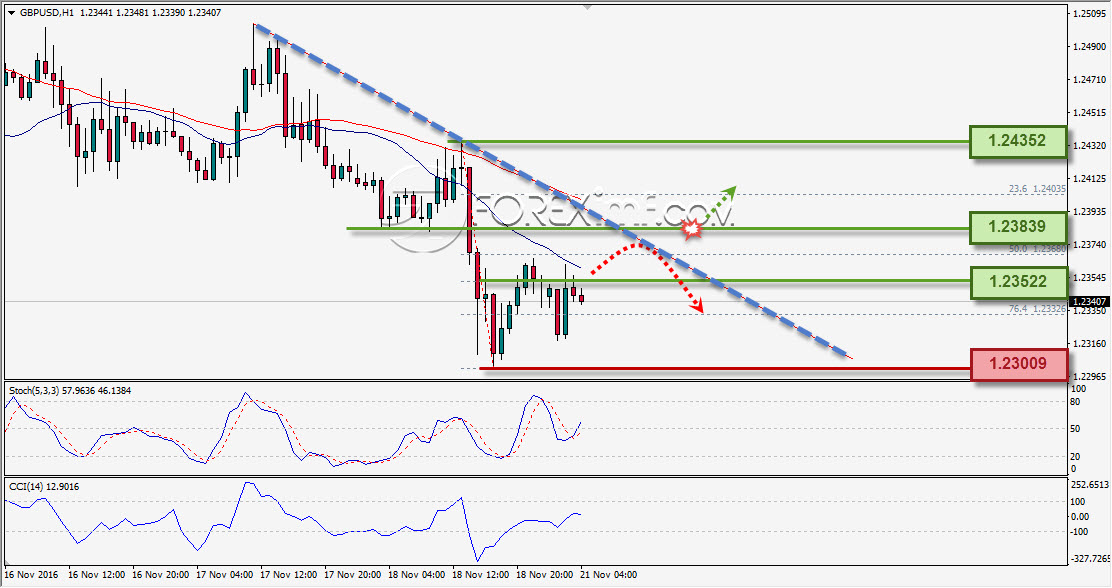
Task: Click price axis value 1.24515
Action: click(x=1089, y=113)
